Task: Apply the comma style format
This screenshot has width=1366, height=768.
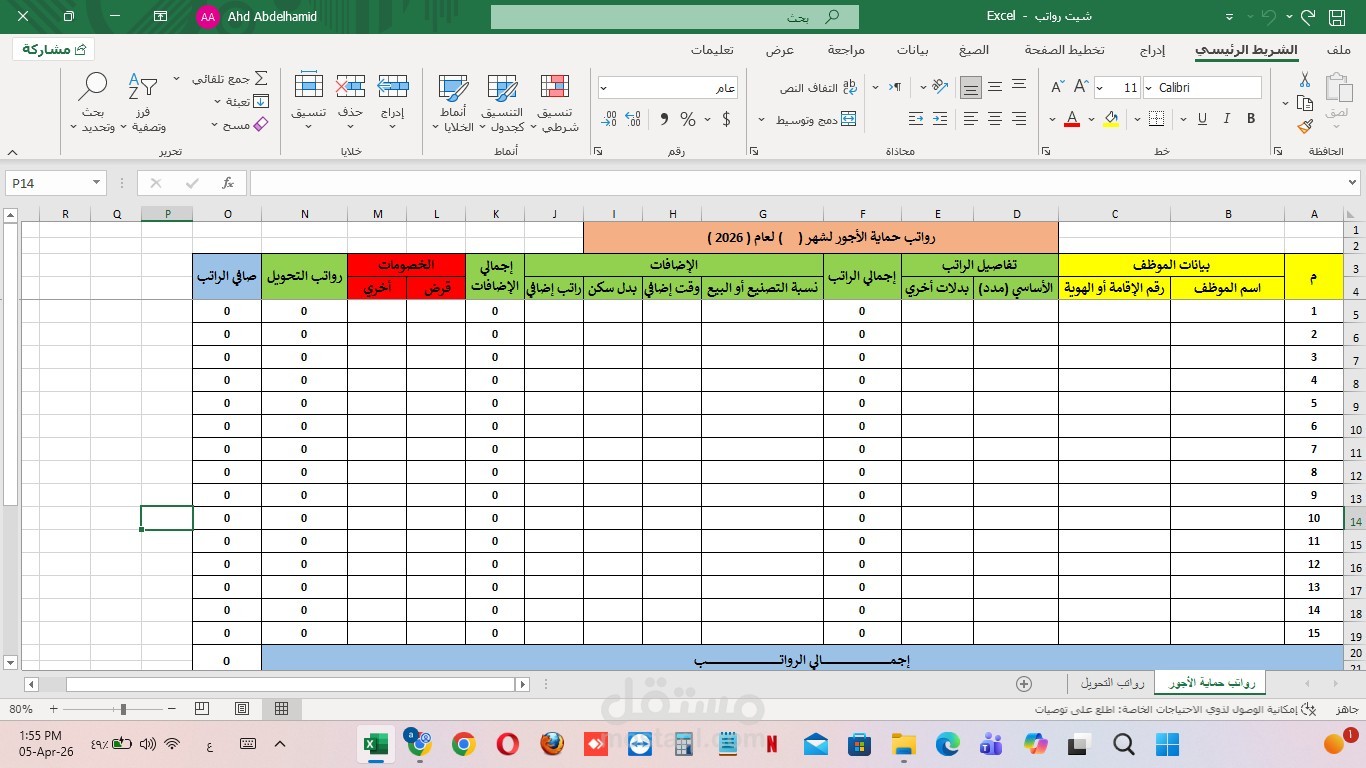Action: tap(663, 119)
